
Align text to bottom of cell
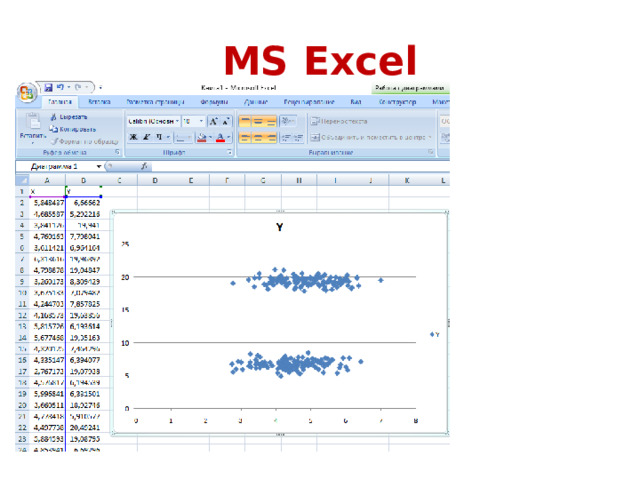click(x=271, y=121)
